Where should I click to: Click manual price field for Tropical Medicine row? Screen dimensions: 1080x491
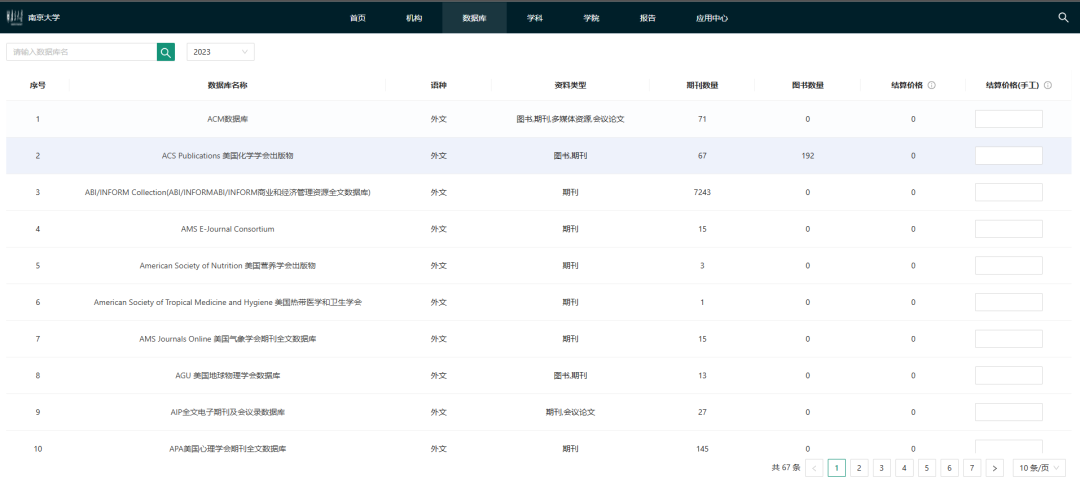(1008, 302)
